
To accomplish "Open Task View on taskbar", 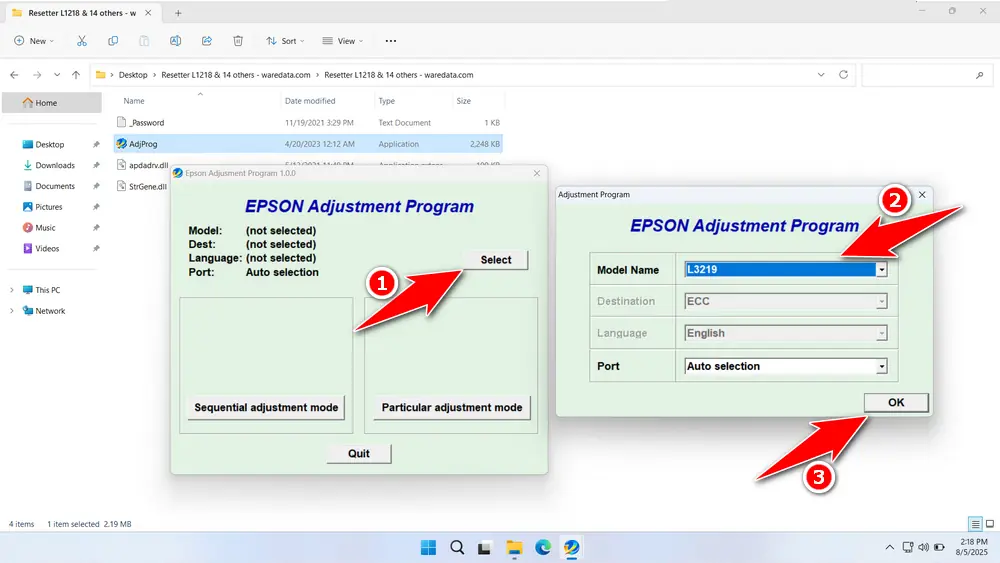I will [x=485, y=547].
